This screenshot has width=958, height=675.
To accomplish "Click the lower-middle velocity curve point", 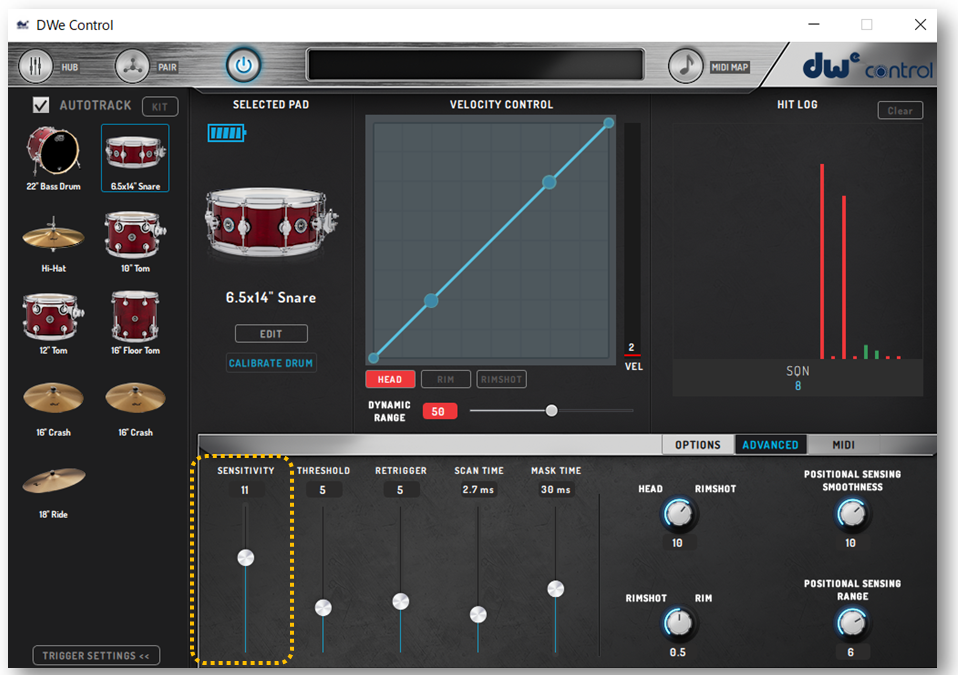I will click(x=431, y=301).
